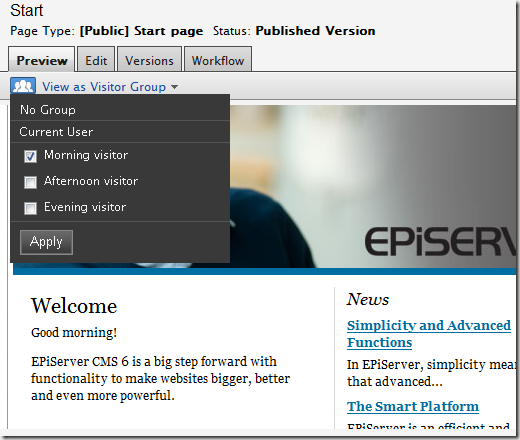This screenshot has height=440, width=520.
Task: Click the Good morning! greeting text
Action: pyautogui.click(x=74, y=333)
